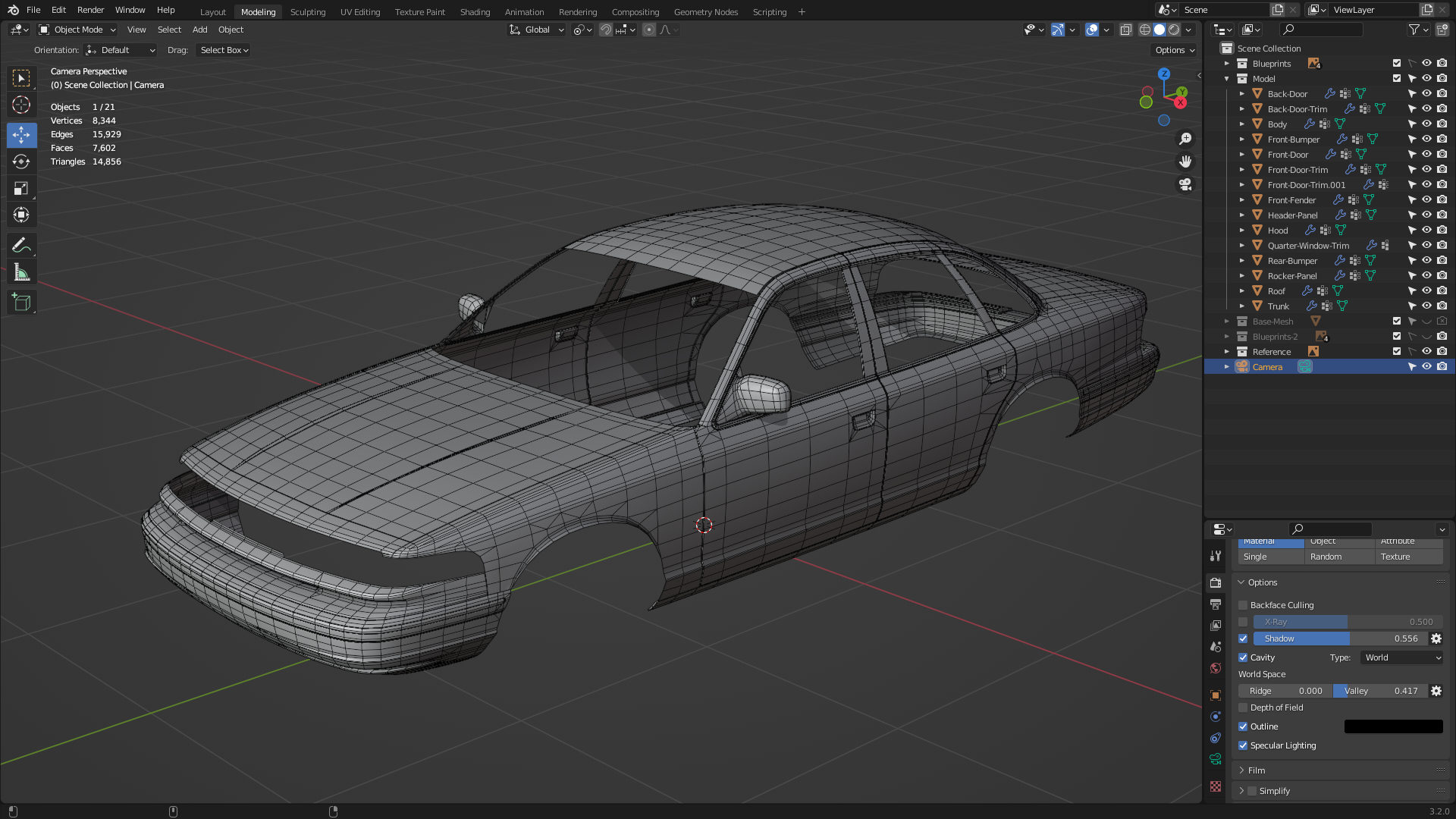
Task: Disable the Specular Lighting checkbox
Action: click(x=1243, y=745)
